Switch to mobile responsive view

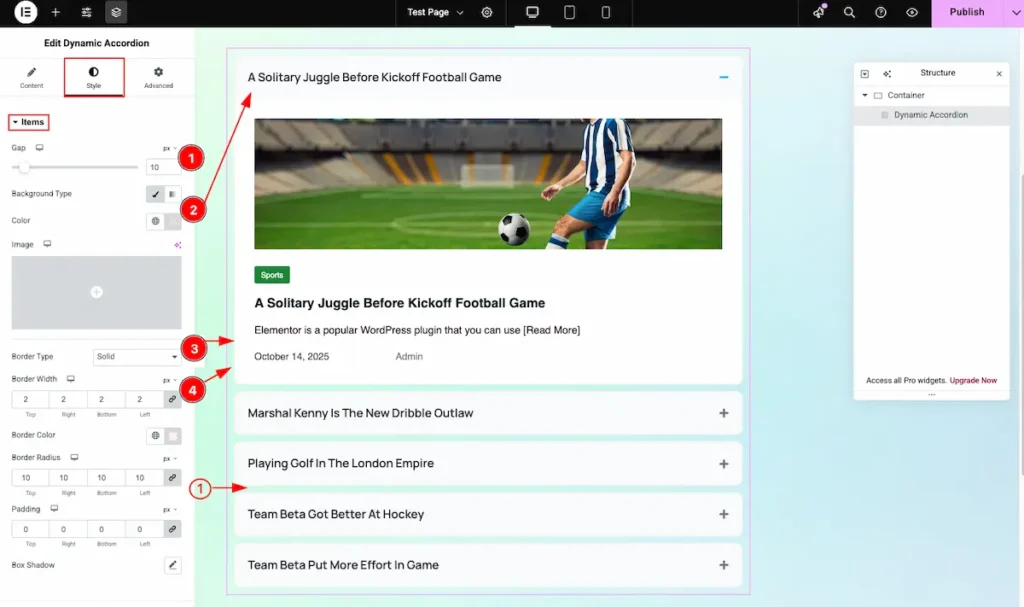(606, 13)
